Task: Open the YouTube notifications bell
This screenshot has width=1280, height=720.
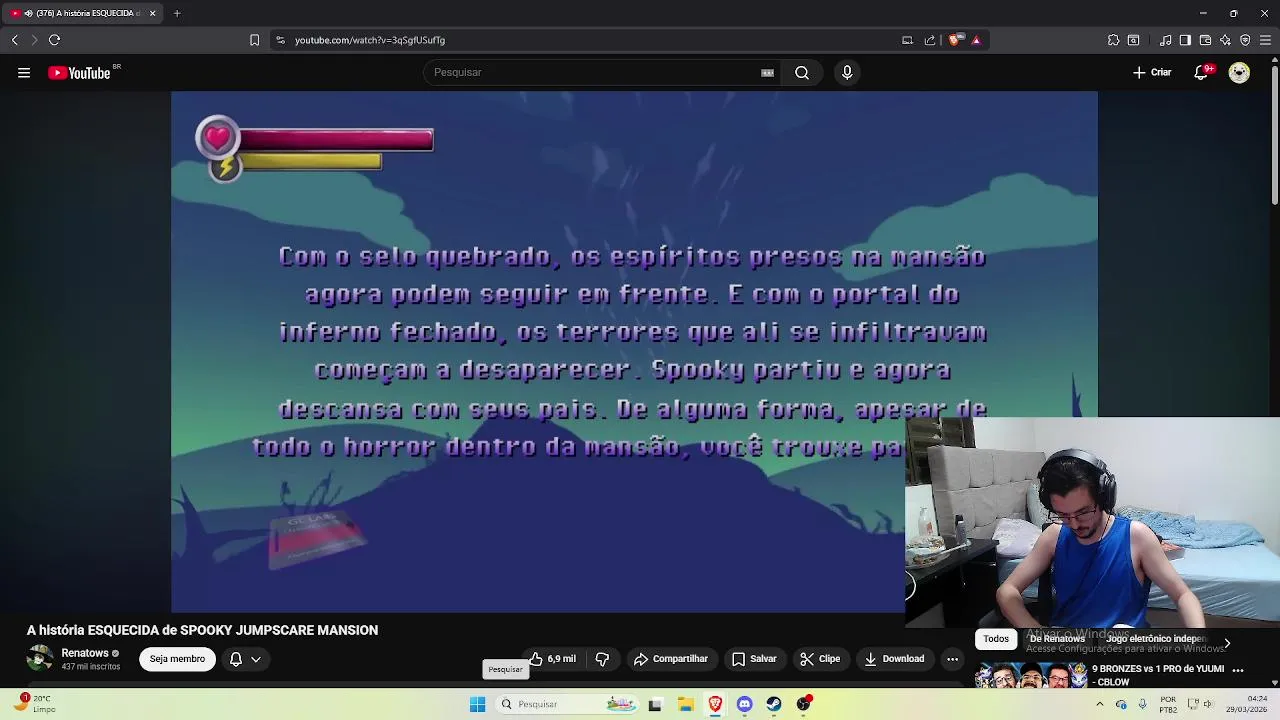Action: tap(1202, 72)
